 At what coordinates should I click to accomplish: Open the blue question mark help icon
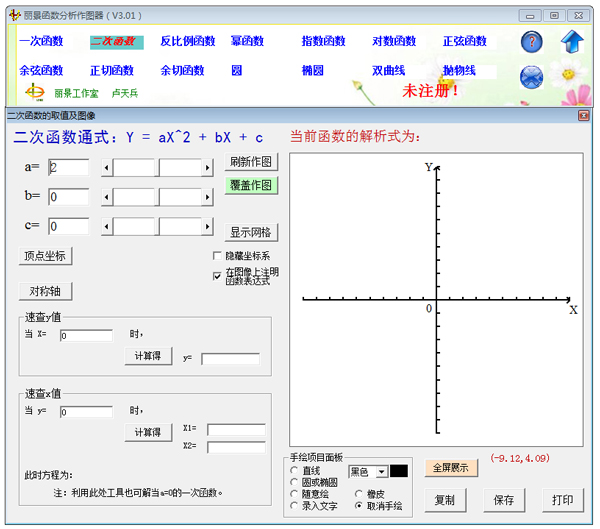[x=532, y=42]
